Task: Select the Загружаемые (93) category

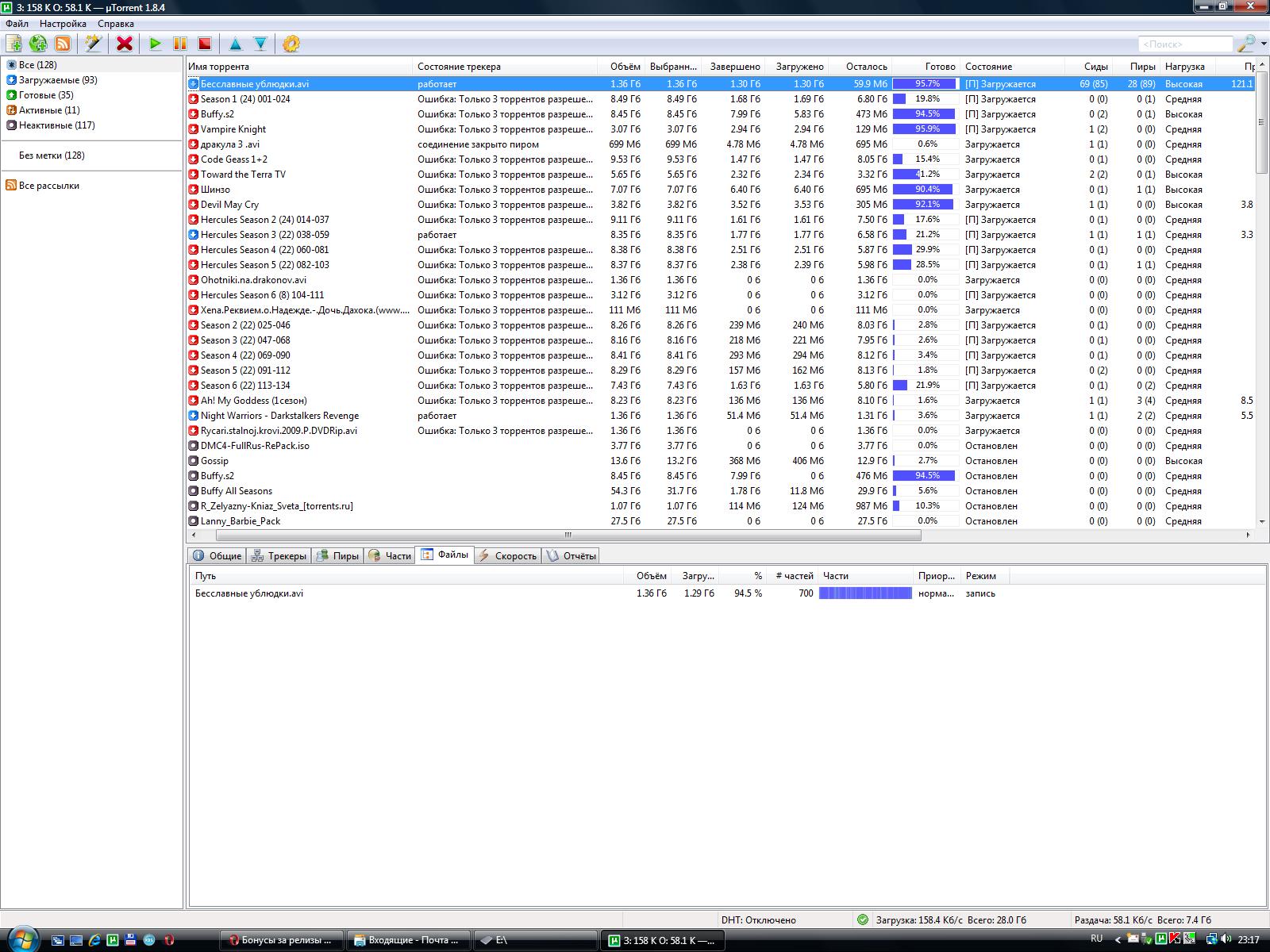Action: (x=57, y=80)
